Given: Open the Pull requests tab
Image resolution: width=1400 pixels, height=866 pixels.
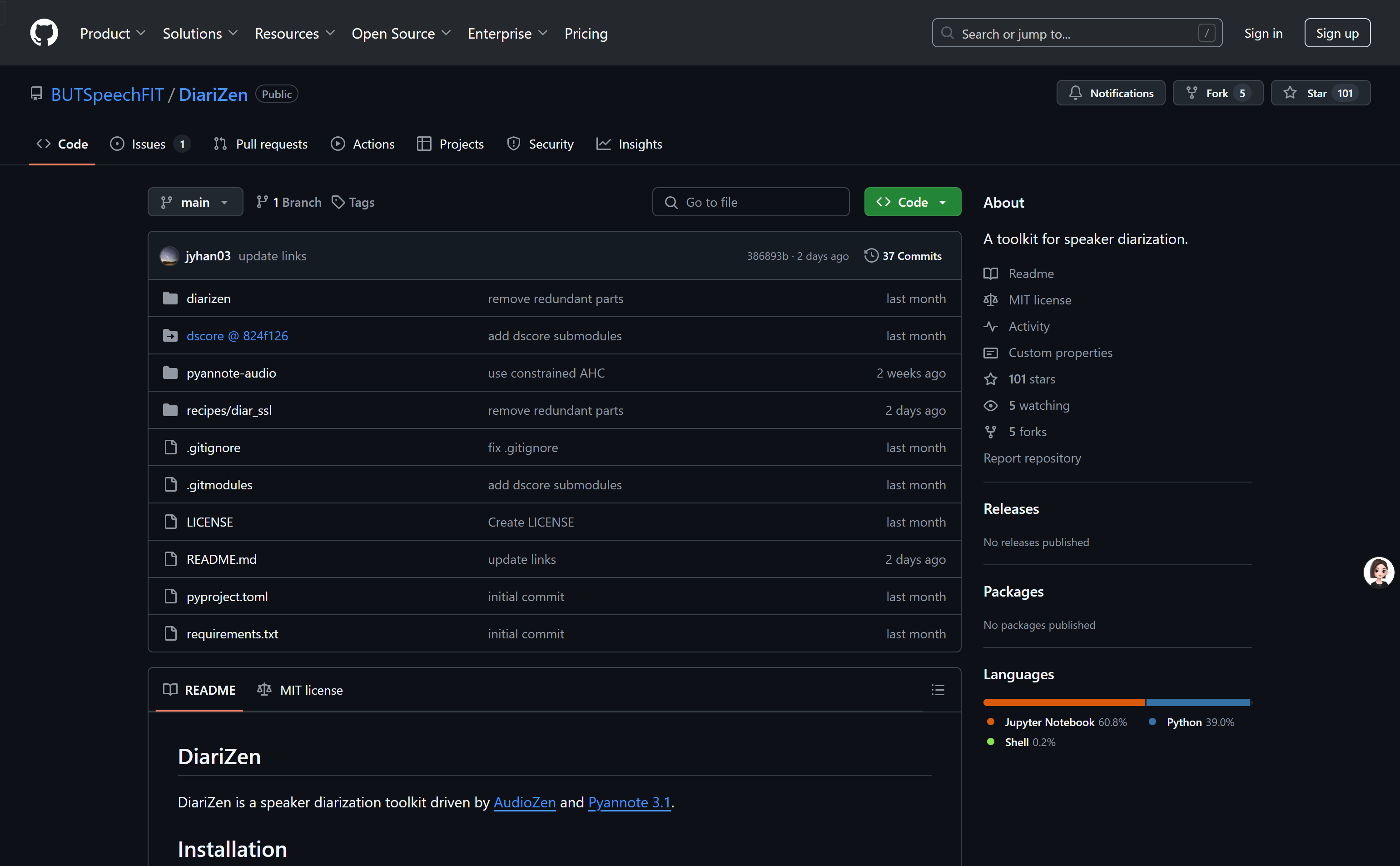Looking at the screenshot, I should [261, 144].
